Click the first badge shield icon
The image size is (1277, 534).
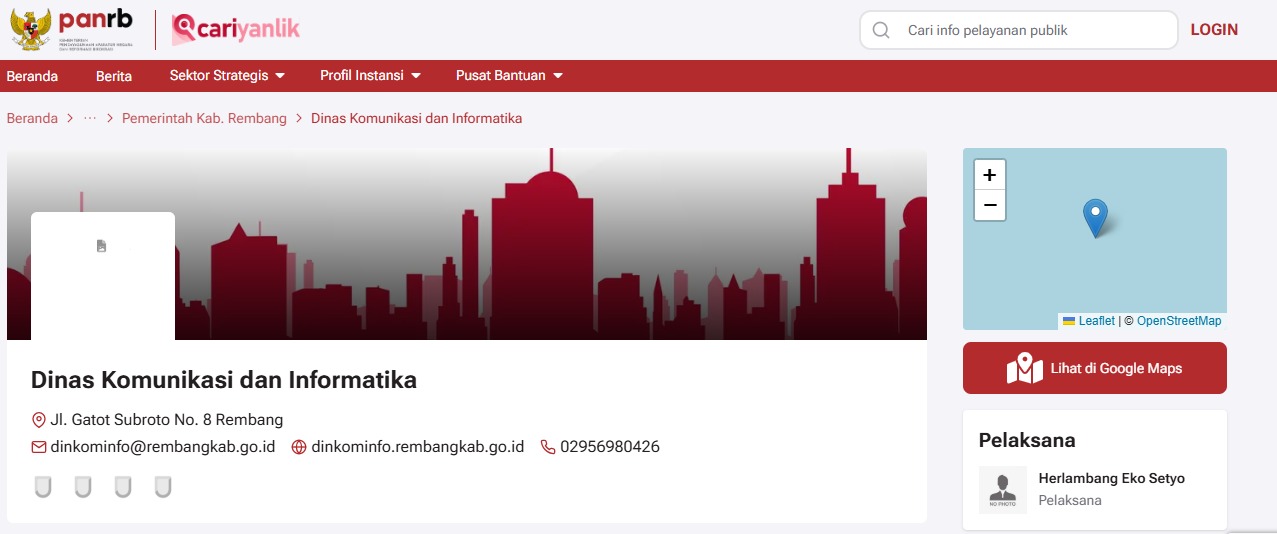(x=42, y=487)
